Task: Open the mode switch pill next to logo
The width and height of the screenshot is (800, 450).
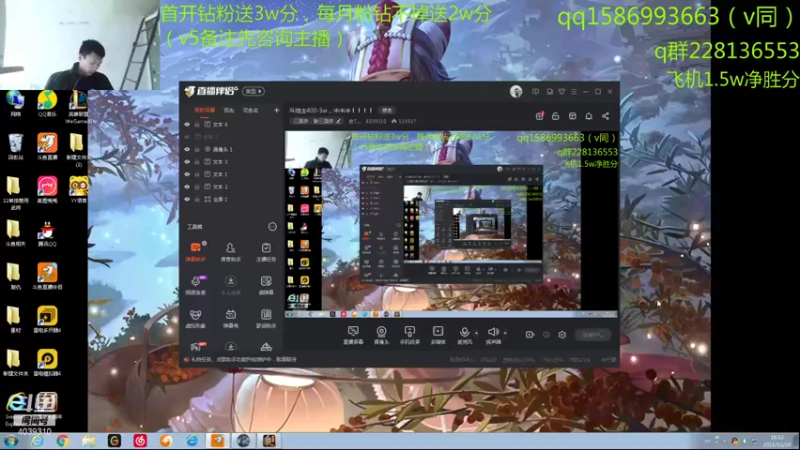Action: point(254,91)
